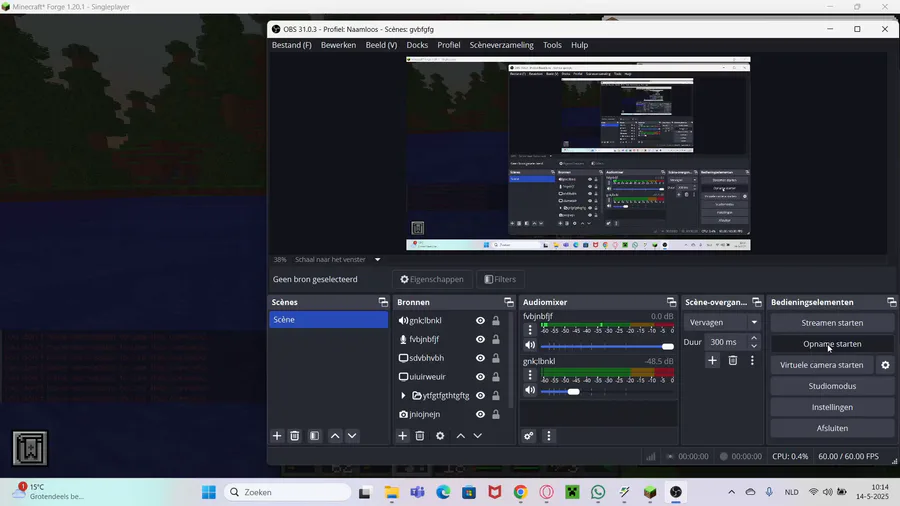Open the Docks menu
The width and height of the screenshot is (900, 506).
click(x=417, y=45)
